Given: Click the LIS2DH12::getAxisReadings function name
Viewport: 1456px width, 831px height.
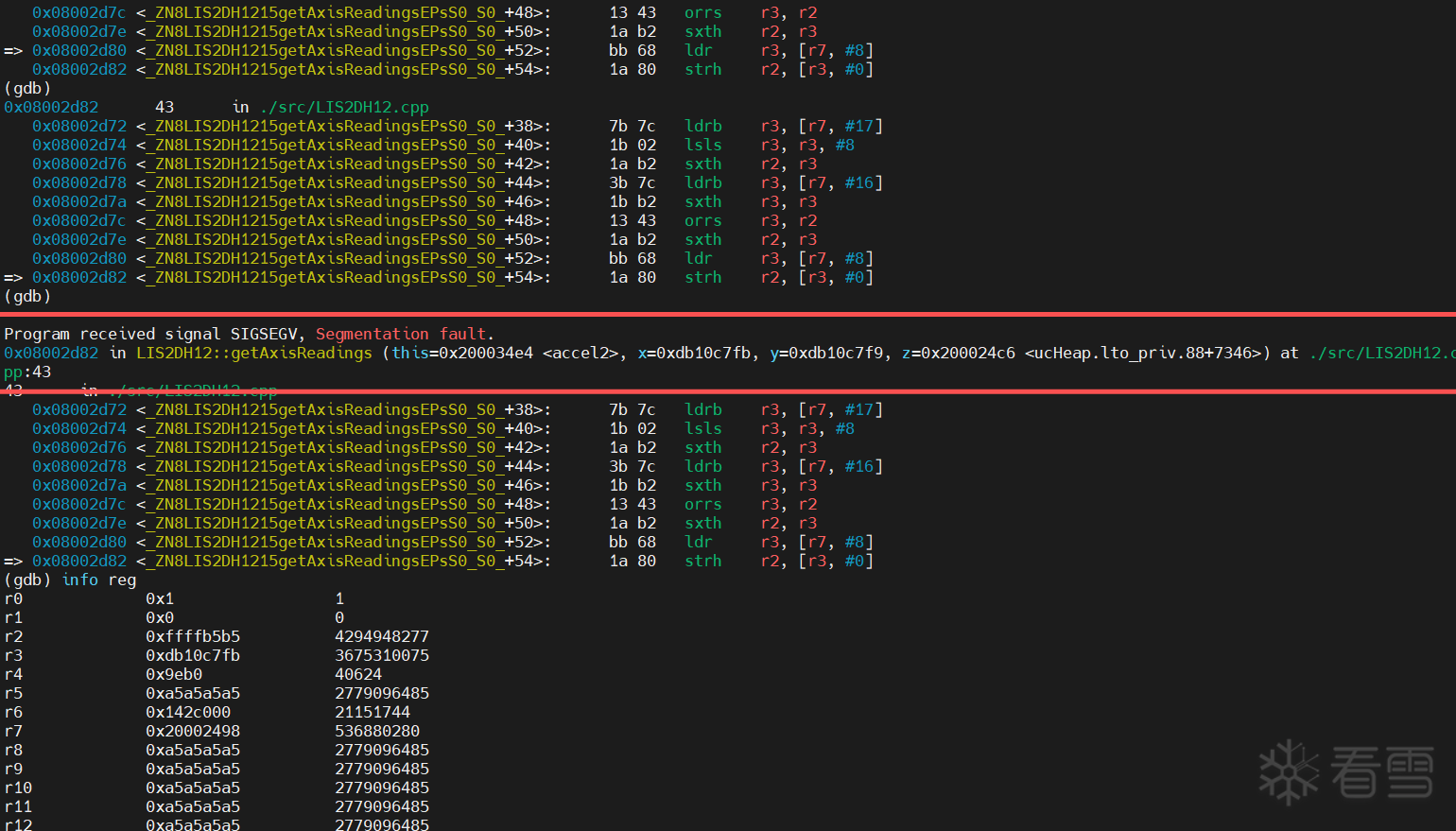Looking at the screenshot, I should tap(254, 353).
